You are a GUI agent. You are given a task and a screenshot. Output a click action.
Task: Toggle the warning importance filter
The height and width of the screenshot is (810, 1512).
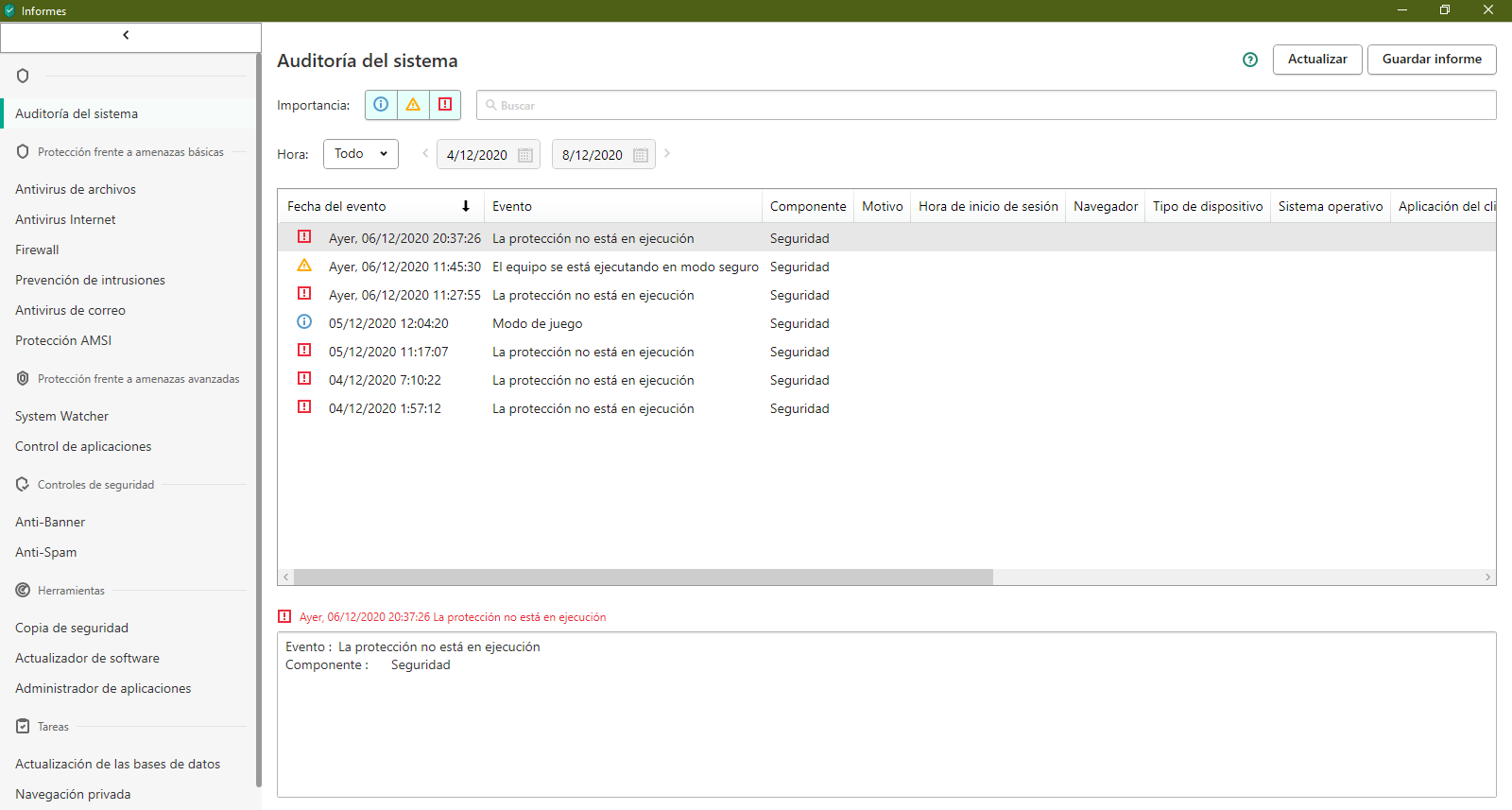[x=413, y=105]
